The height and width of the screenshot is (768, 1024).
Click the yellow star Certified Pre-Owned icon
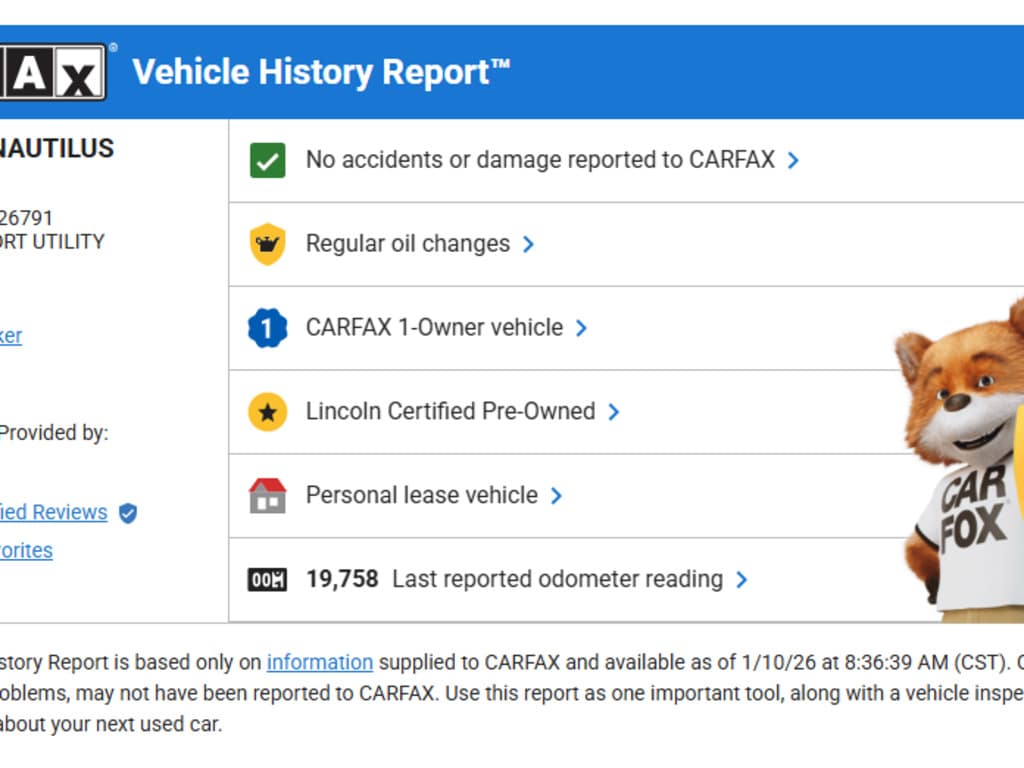point(267,412)
